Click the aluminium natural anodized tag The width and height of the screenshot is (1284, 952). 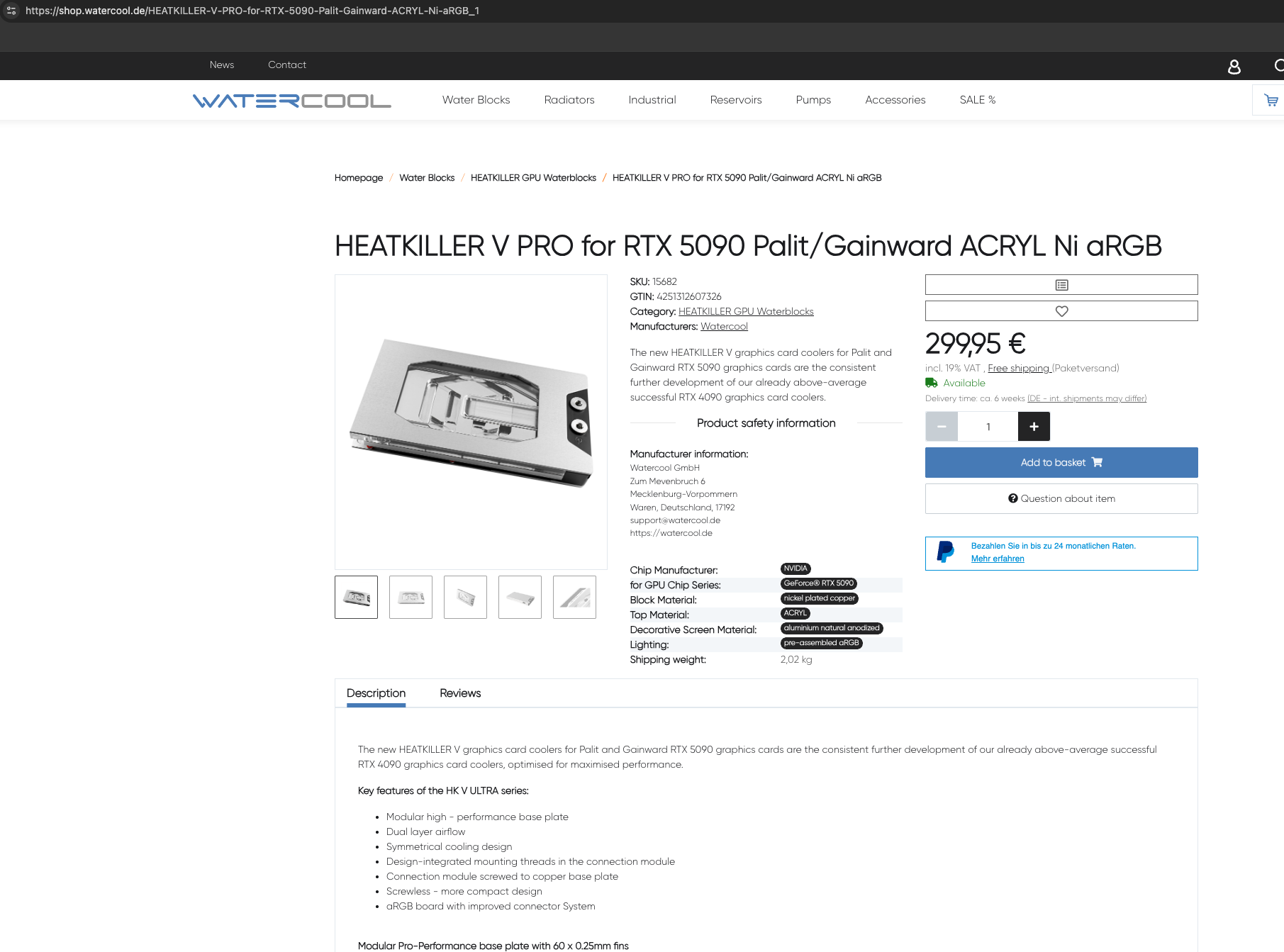coord(832,628)
